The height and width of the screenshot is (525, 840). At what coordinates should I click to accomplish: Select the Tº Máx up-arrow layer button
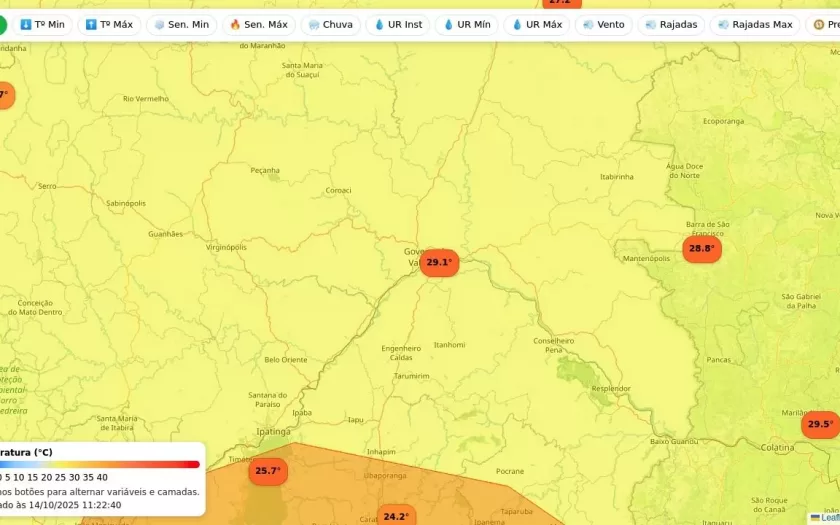click(109, 24)
